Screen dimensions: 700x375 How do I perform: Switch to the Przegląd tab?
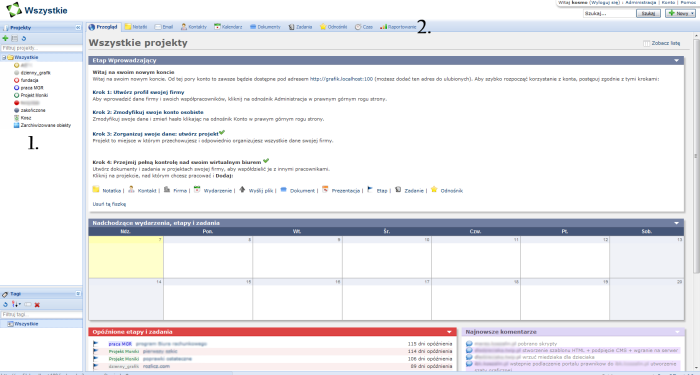point(103,27)
